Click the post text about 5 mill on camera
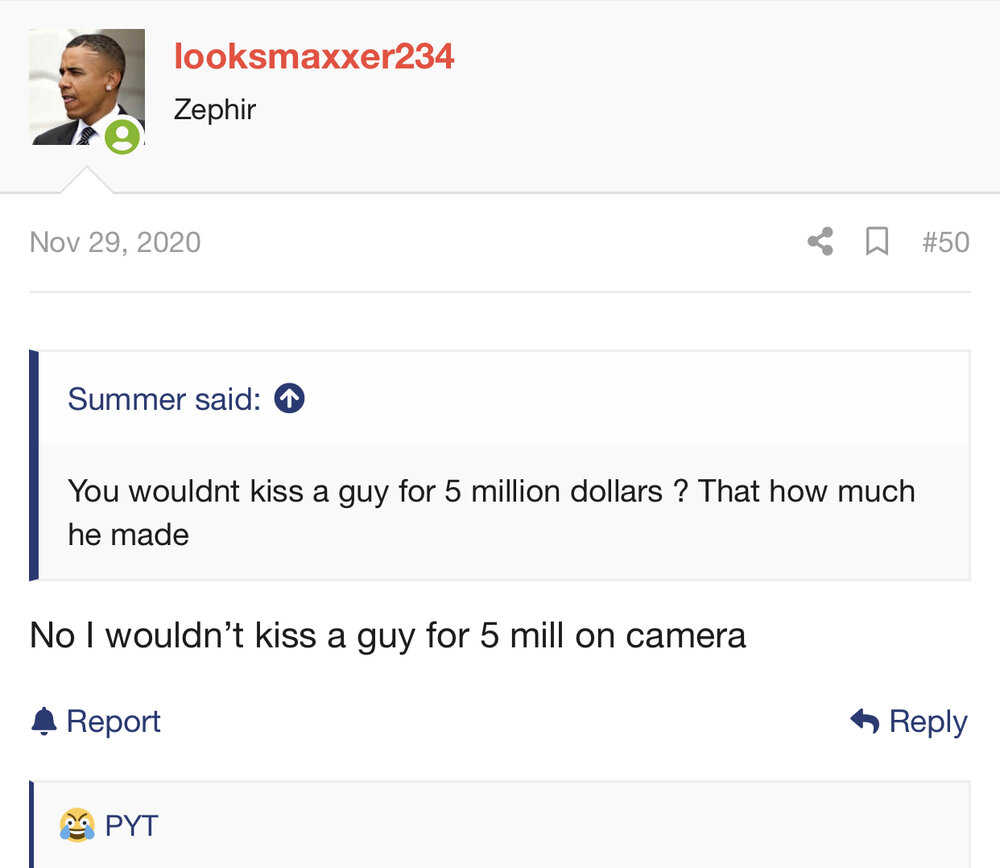Viewport: 1000px width, 868px height. pos(388,636)
